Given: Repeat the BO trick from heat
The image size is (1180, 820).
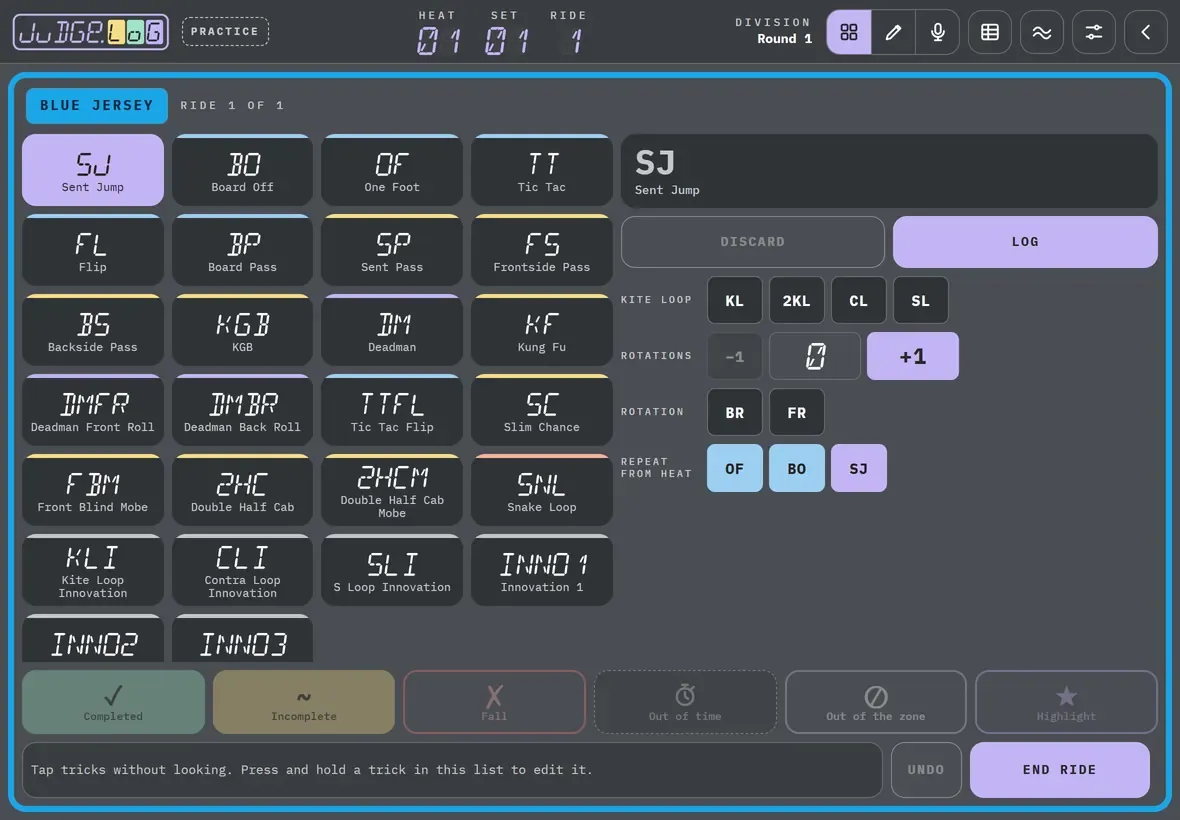Looking at the screenshot, I should (796, 468).
